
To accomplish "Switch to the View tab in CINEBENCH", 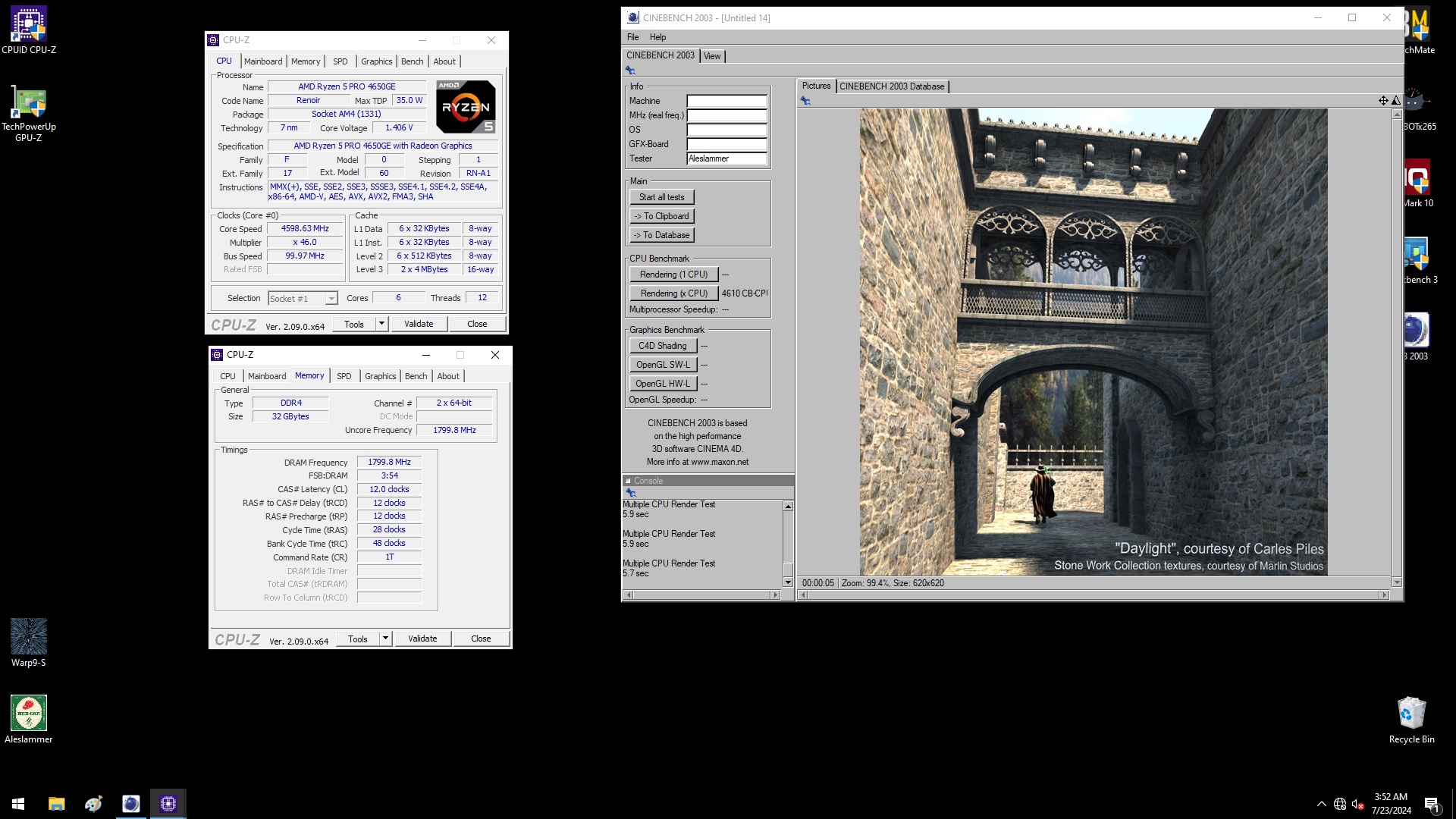I will coord(712,56).
